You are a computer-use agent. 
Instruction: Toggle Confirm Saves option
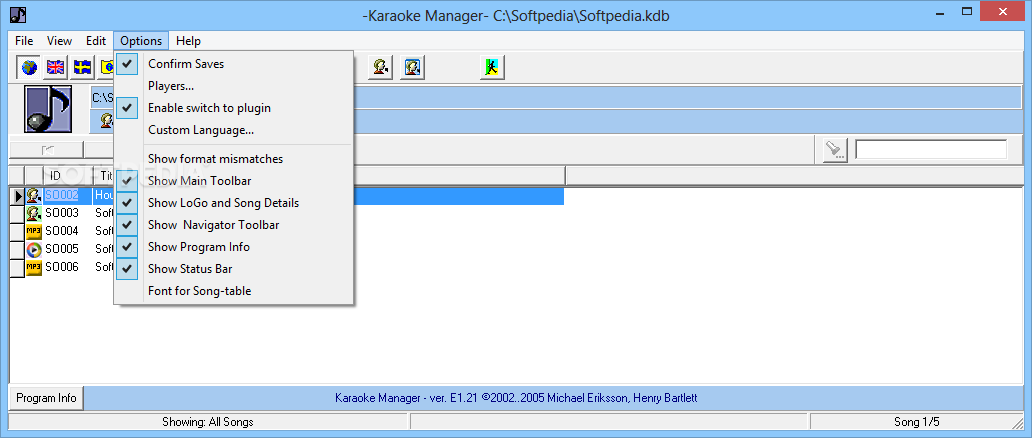(234, 64)
